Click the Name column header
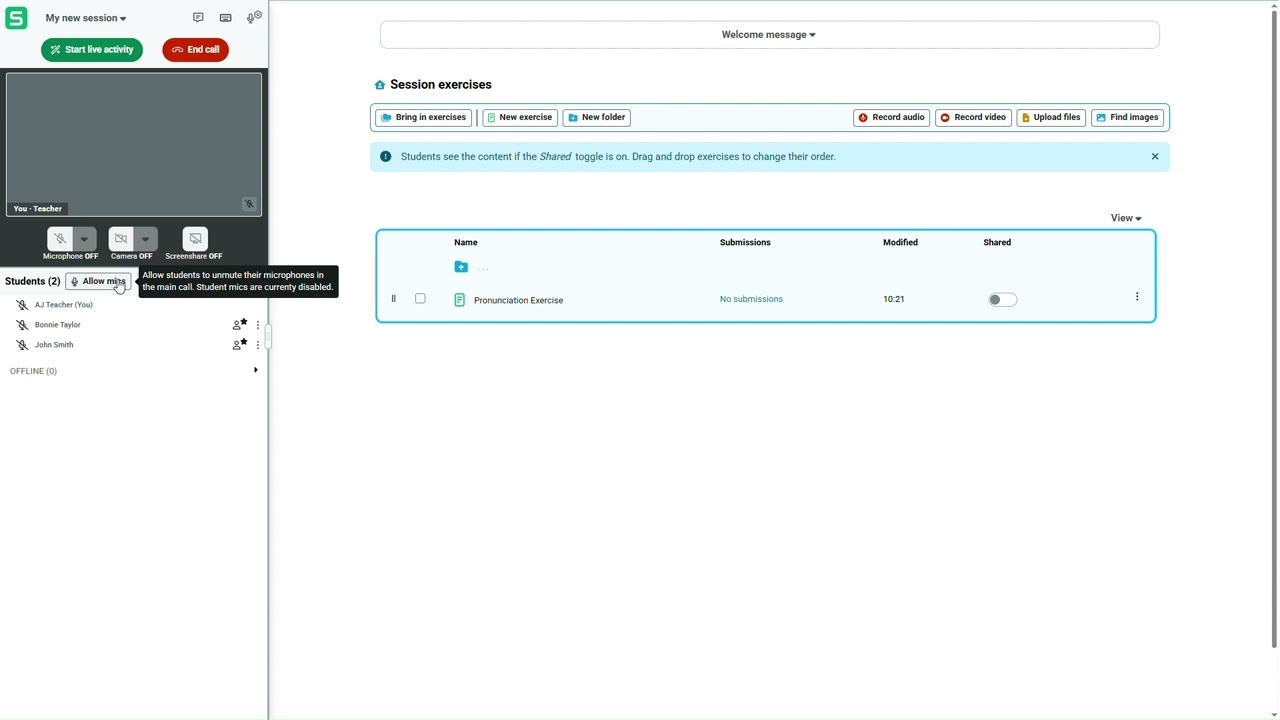Image resolution: width=1280 pixels, height=720 pixels. [x=466, y=243]
